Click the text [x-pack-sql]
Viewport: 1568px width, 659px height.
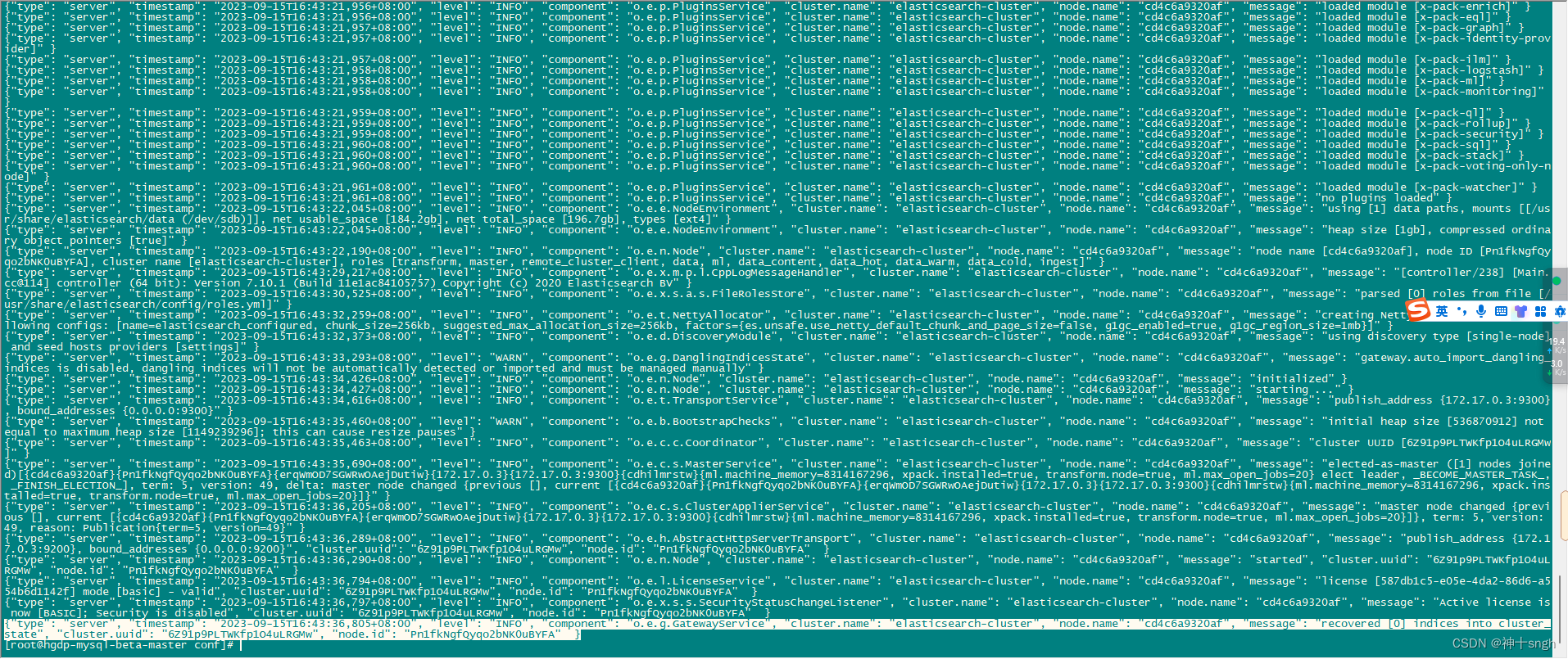[x=1455, y=145]
